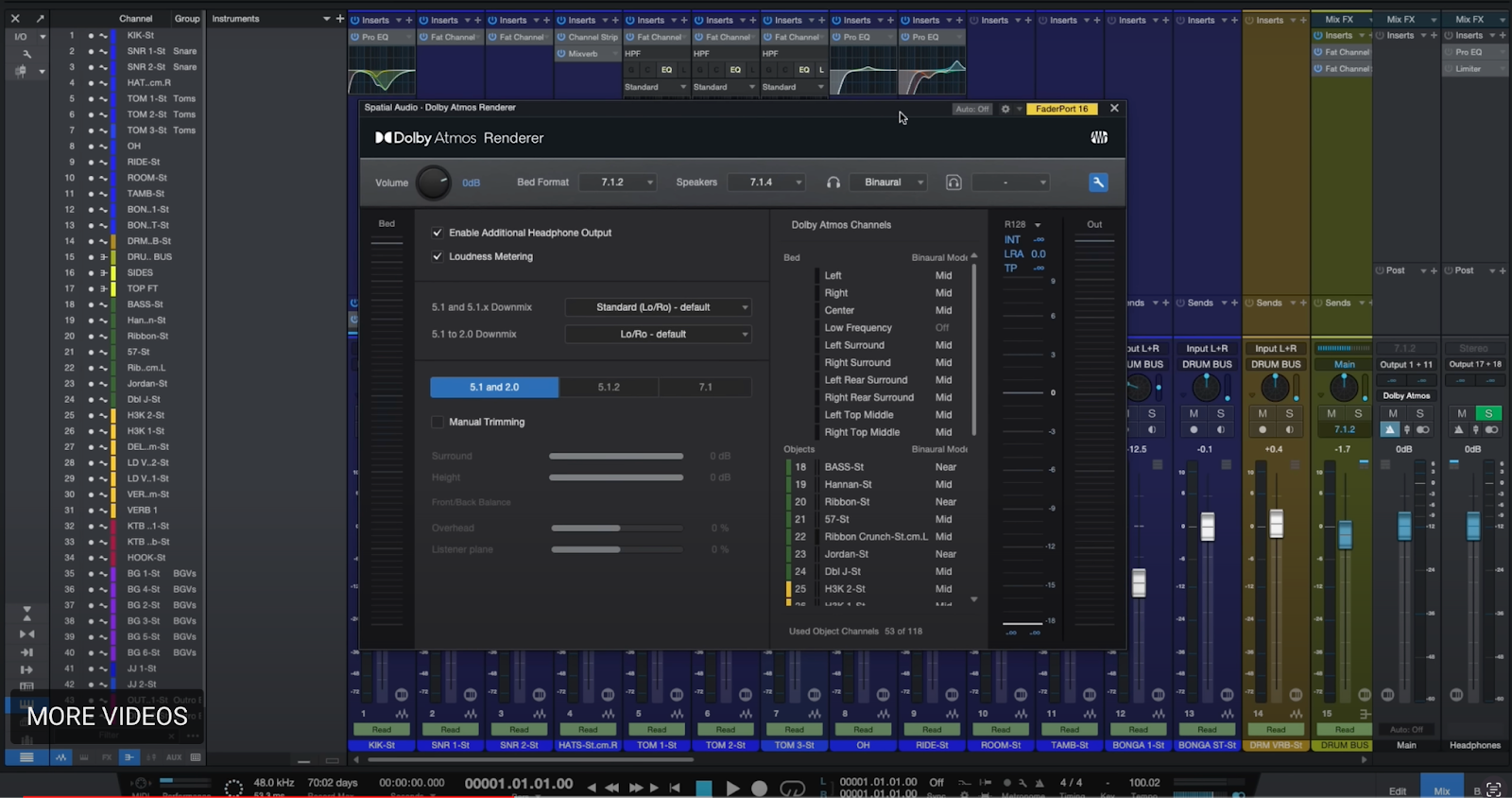
Task: Show the channel list panel icon
Action: click(x=26, y=757)
